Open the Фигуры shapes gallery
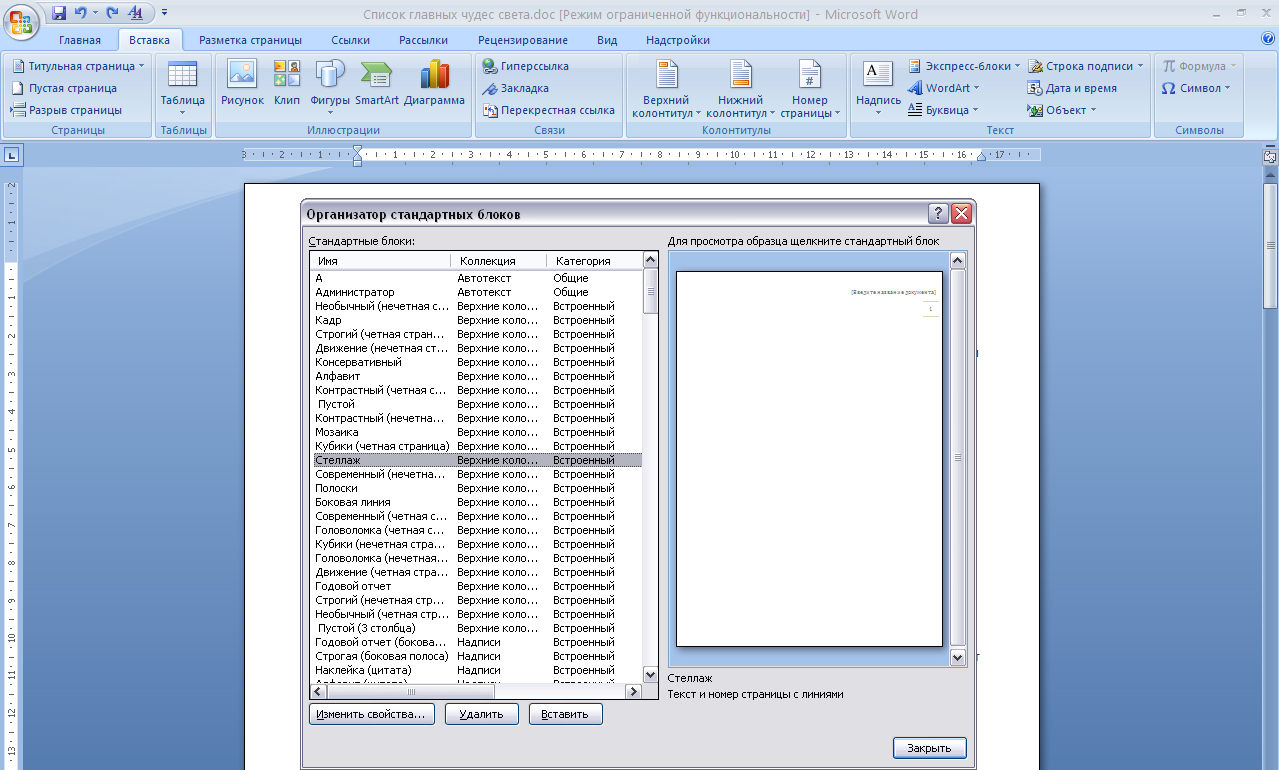This screenshot has height=770, width=1279. click(330, 88)
